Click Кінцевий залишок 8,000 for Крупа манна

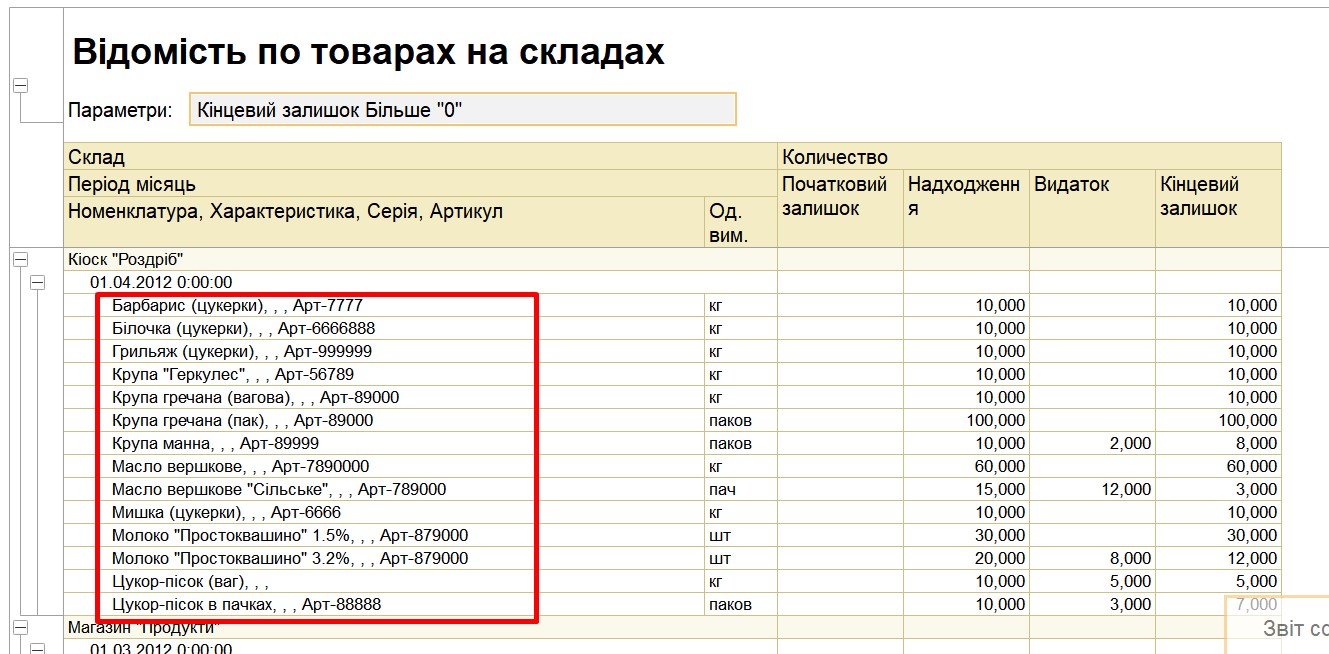[1218, 444]
